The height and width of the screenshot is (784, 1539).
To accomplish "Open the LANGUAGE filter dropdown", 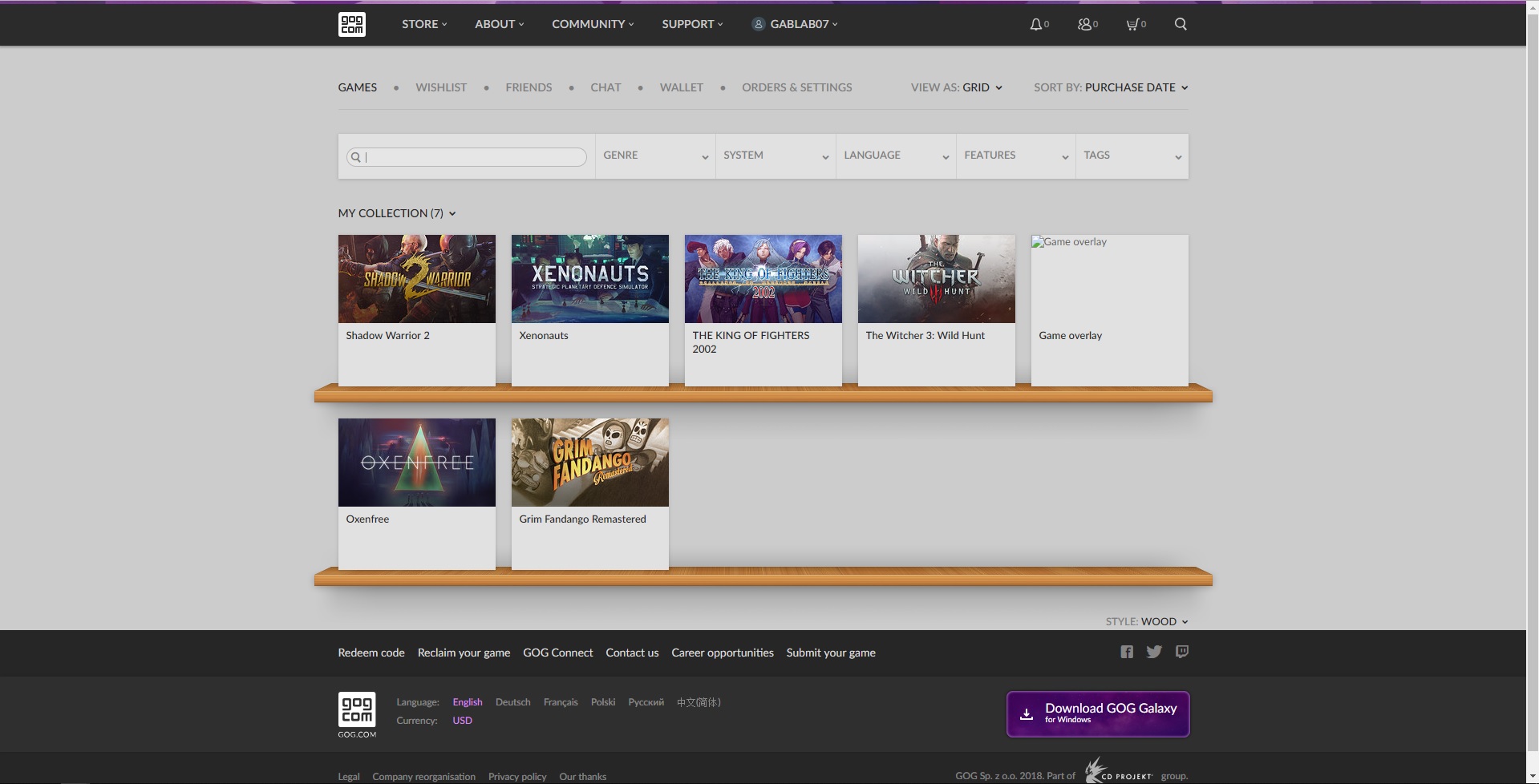I will pyautogui.click(x=896, y=156).
